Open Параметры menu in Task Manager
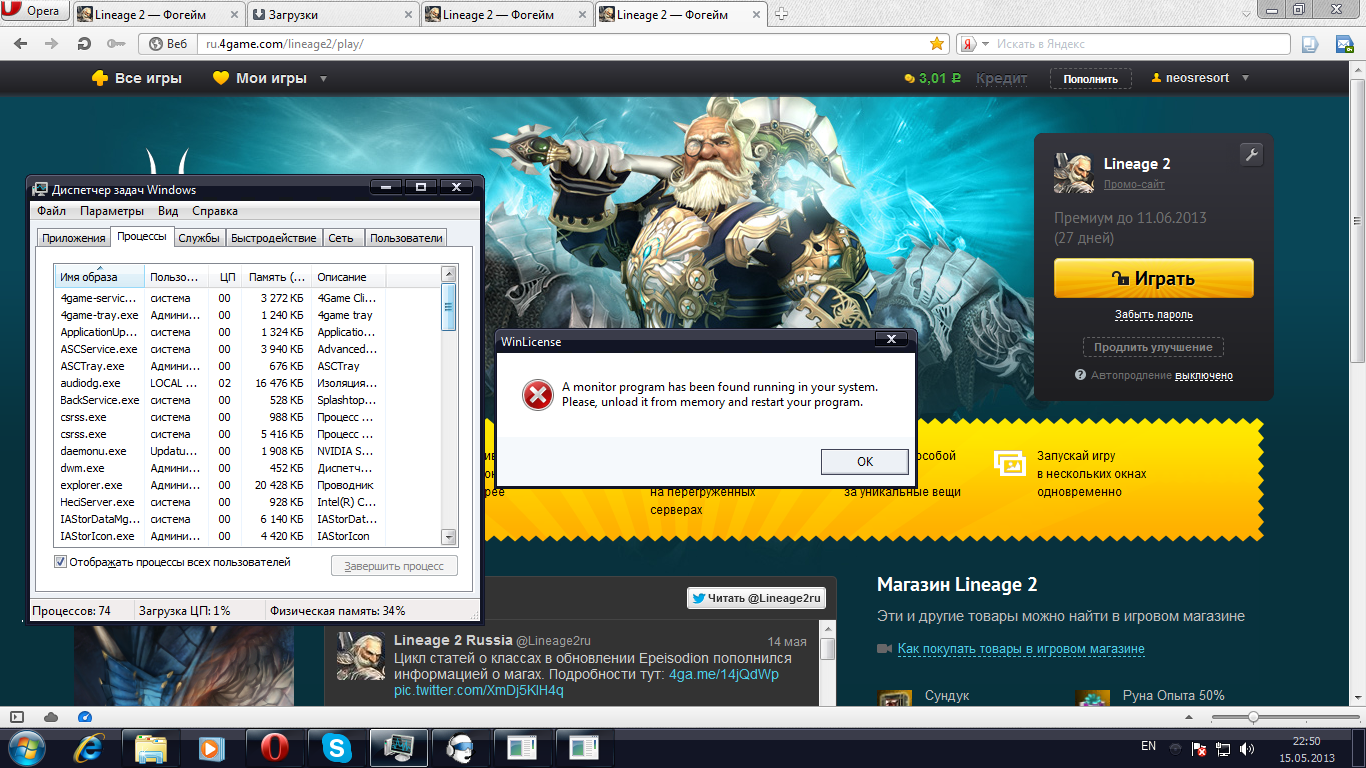 [112, 211]
